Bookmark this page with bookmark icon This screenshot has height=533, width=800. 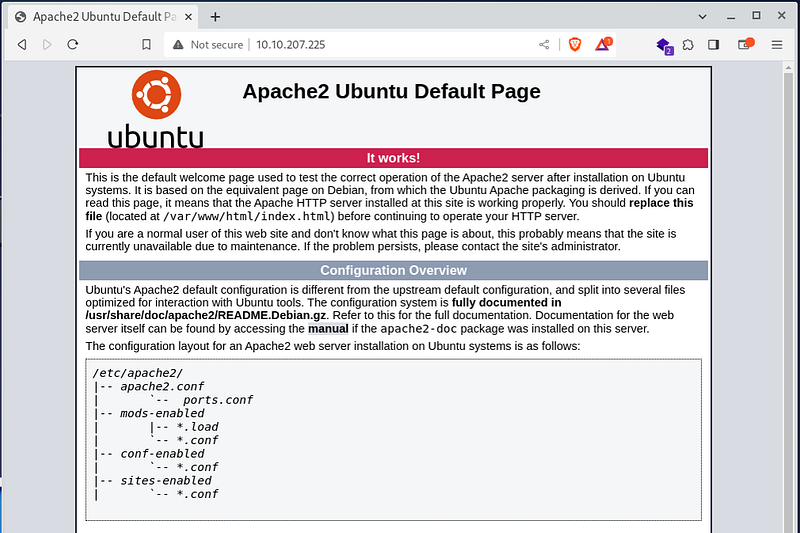click(x=146, y=45)
